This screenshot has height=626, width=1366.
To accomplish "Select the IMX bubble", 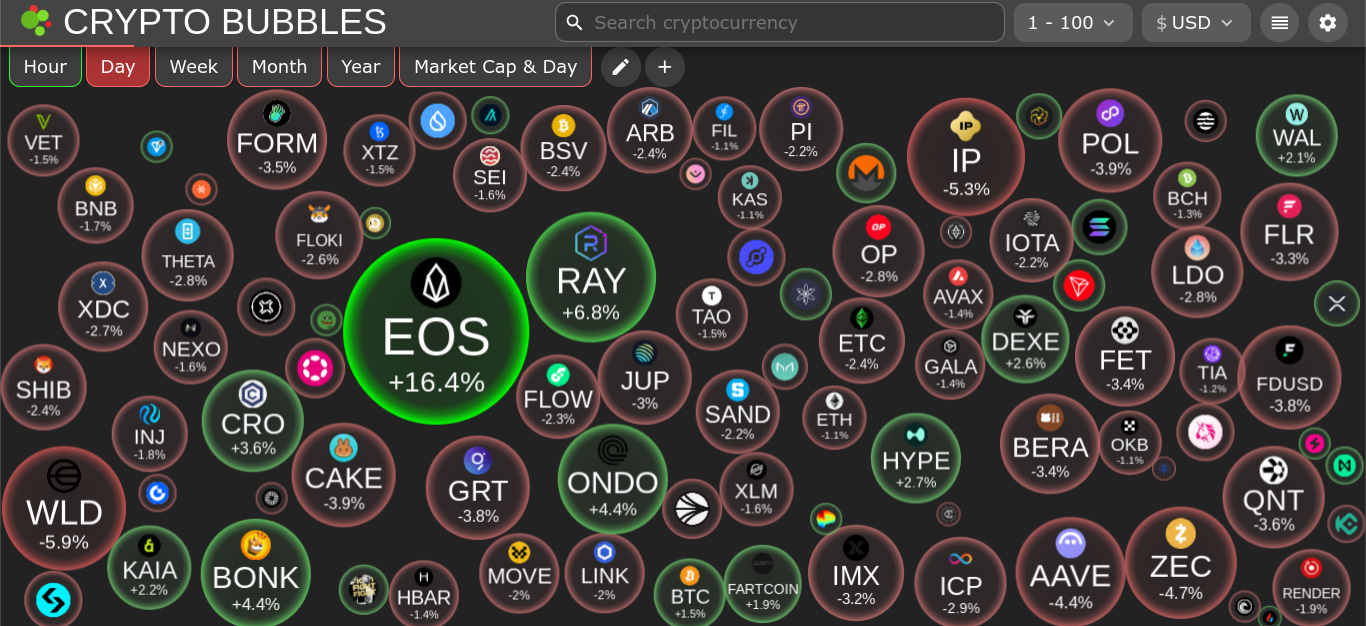I will point(856,573).
